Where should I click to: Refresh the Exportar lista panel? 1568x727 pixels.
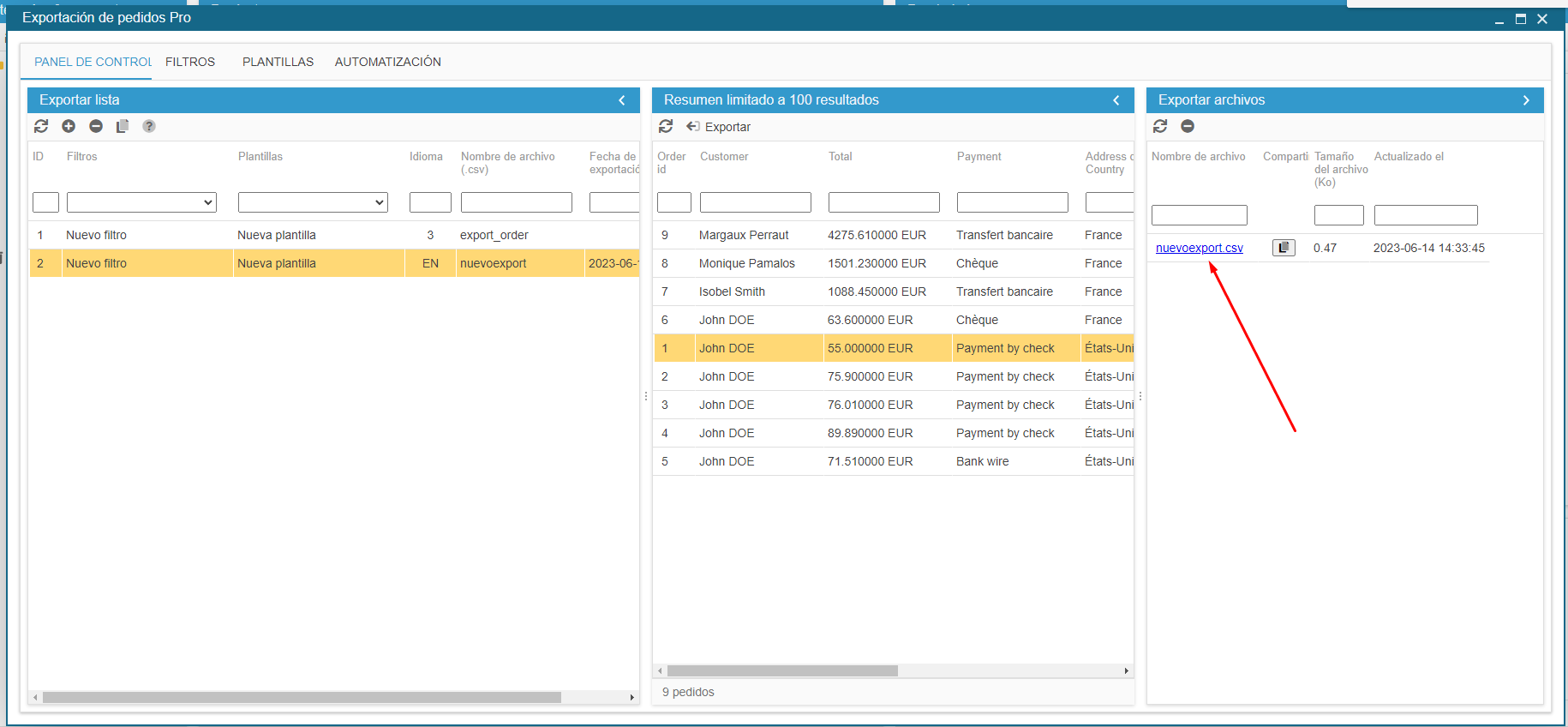(41, 126)
